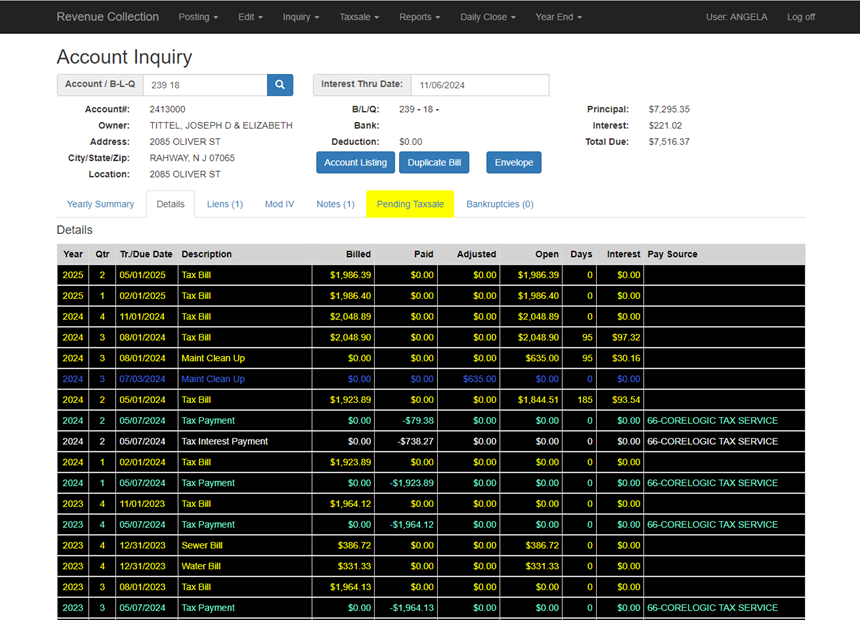Screen dimensions: 860x631
Task: Click the Total Due value $7,516.37
Action: pos(669,142)
